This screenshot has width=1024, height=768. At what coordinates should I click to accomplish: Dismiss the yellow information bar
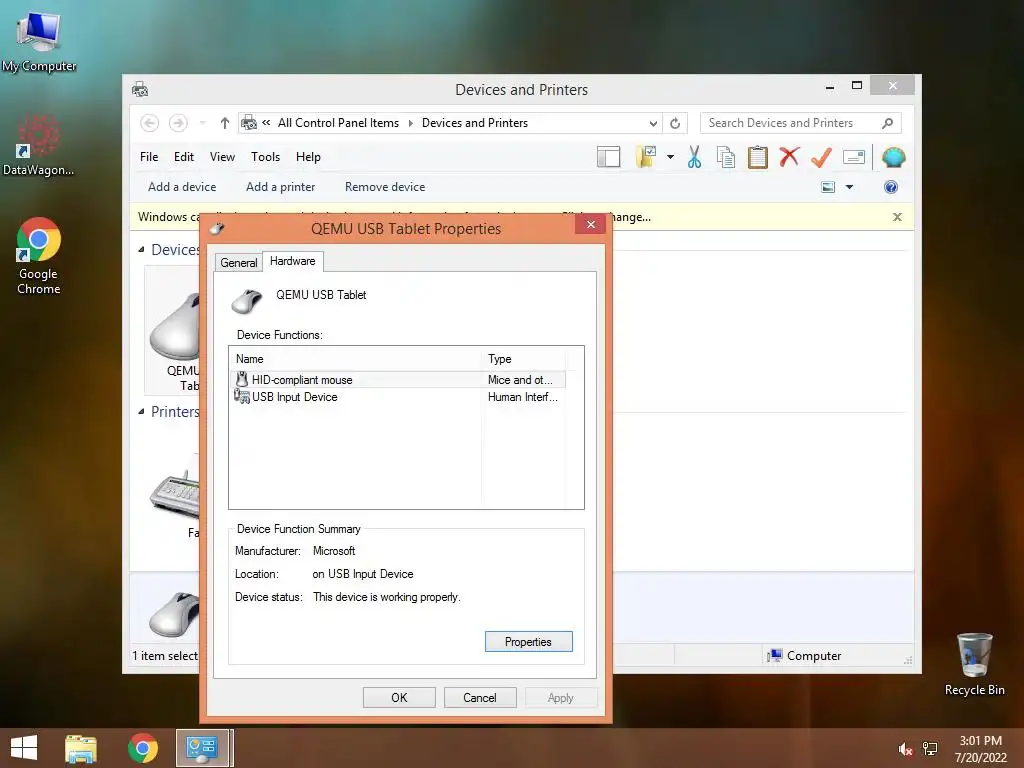tap(897, 217)
